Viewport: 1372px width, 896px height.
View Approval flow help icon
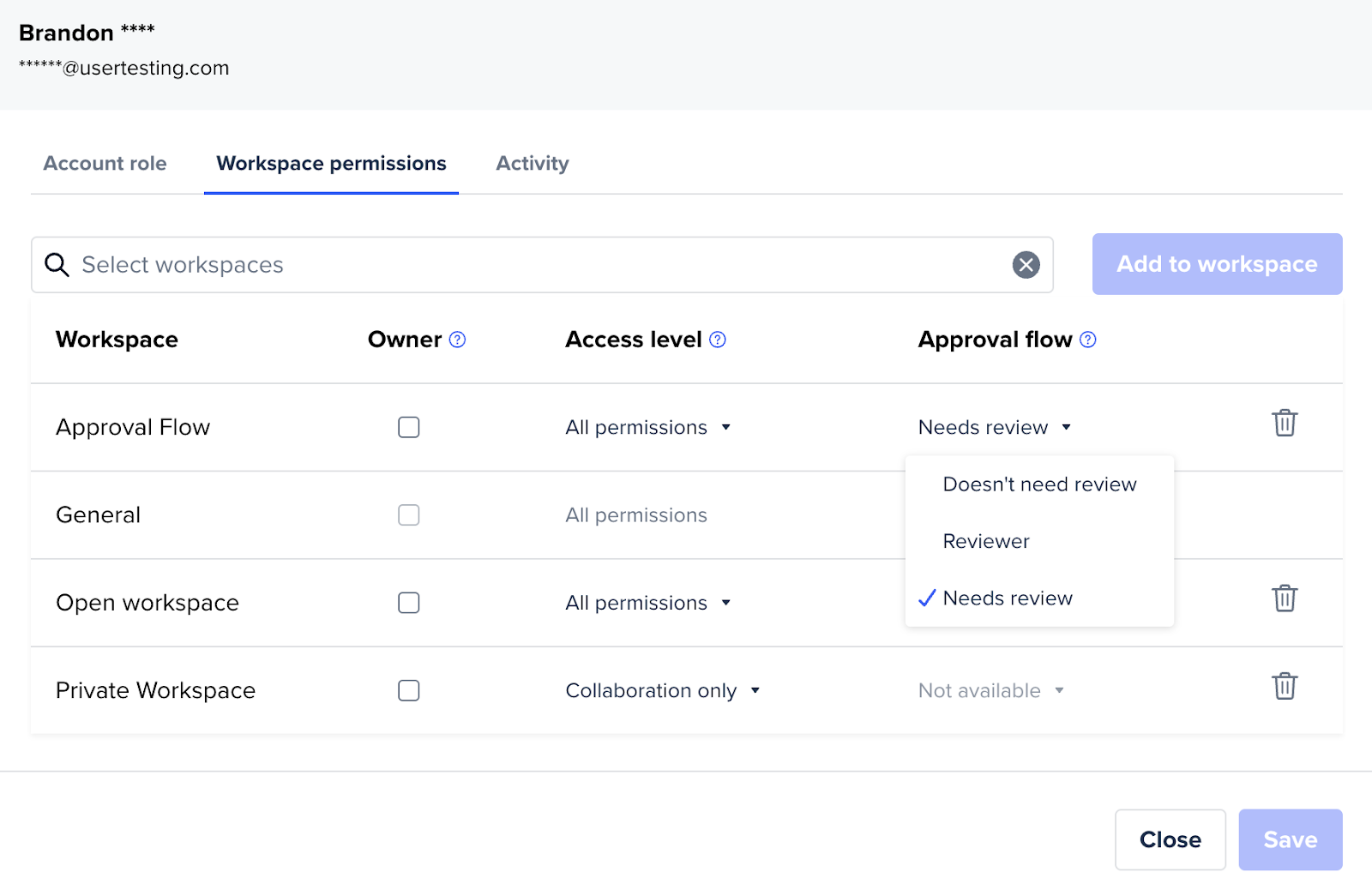(1087, 340)
